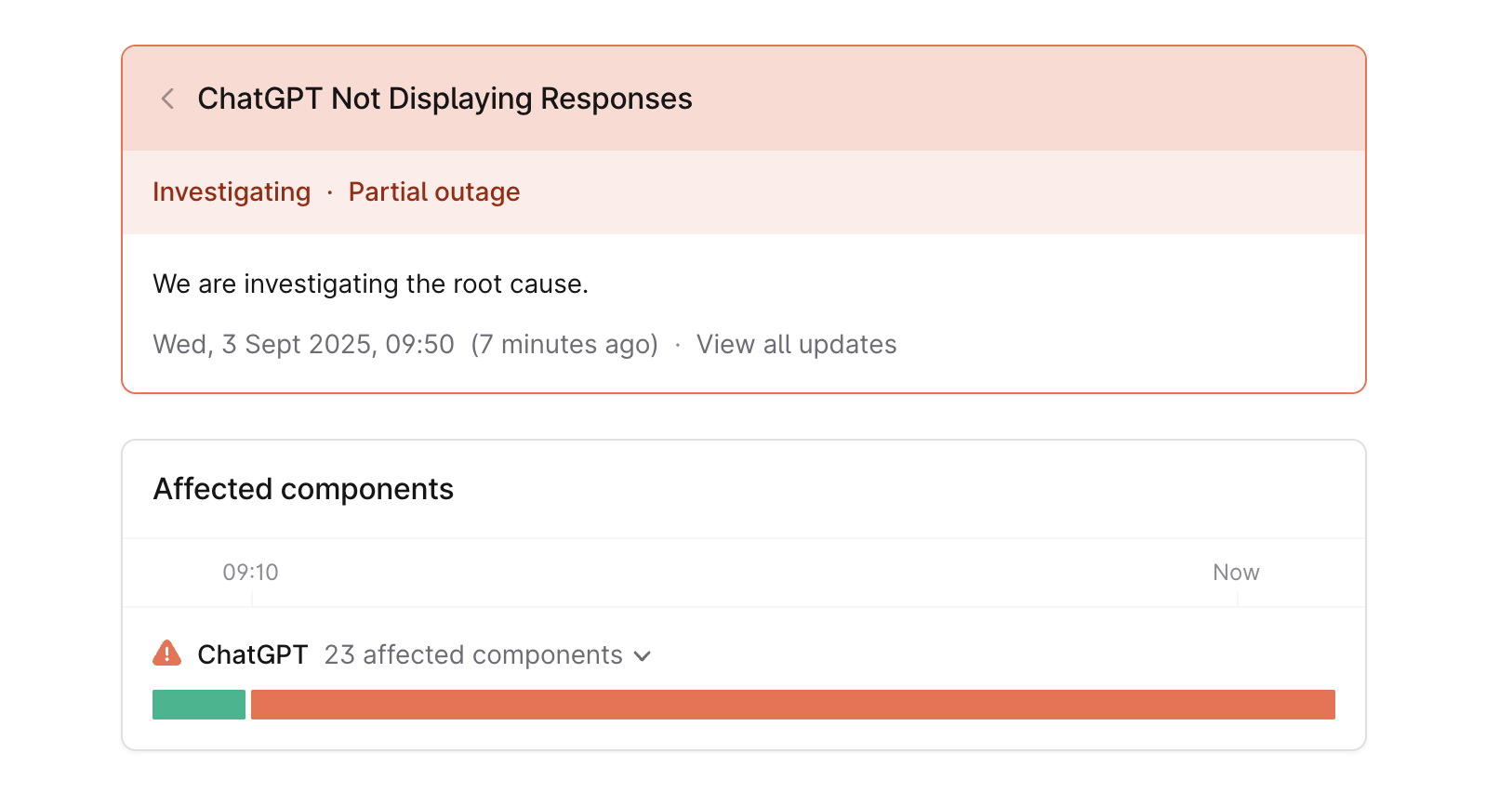Click the red outage status bar segment

(x=792, y=705)
